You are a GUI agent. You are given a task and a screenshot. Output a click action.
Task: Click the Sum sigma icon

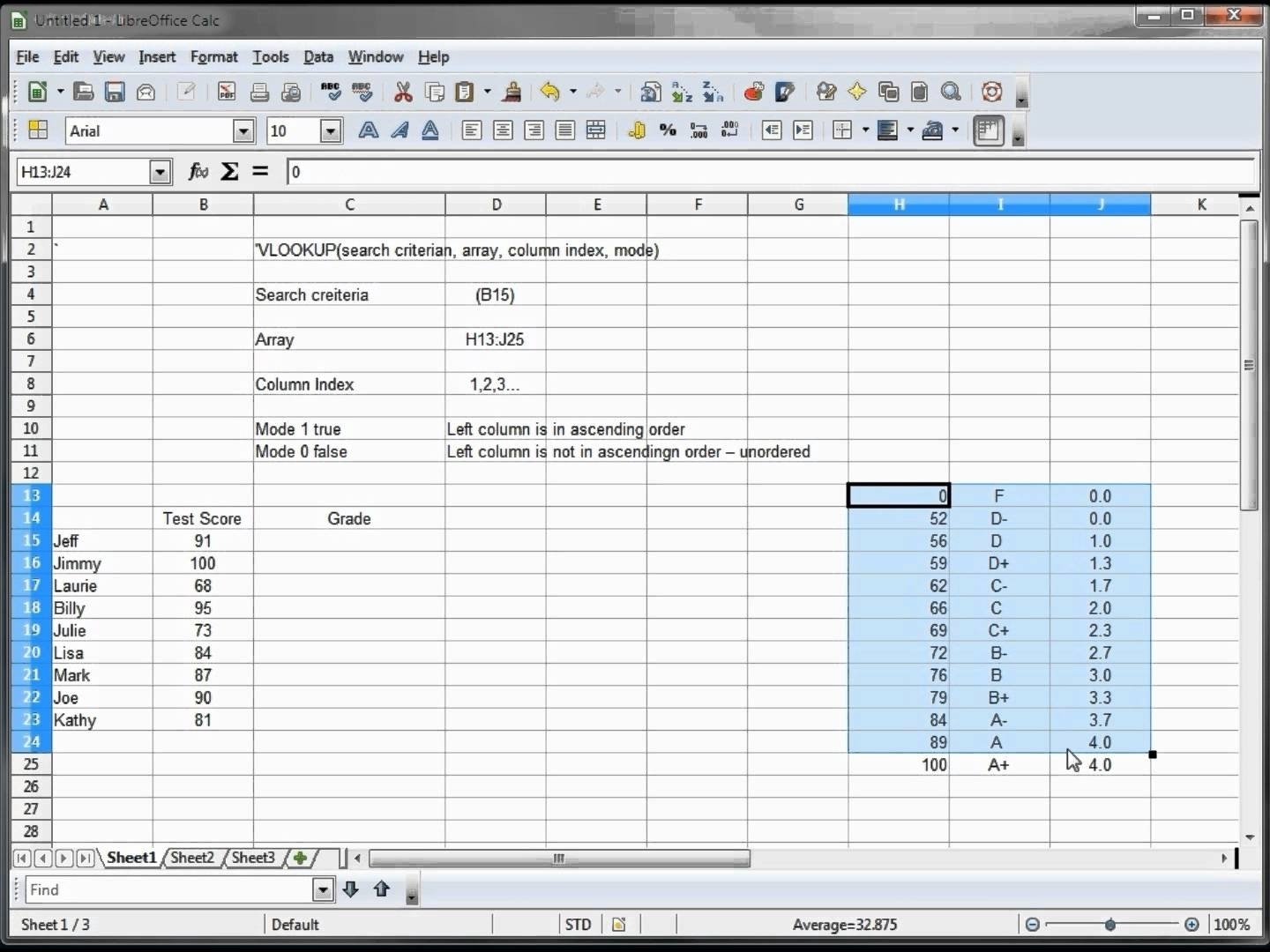[x=229, y=171]
